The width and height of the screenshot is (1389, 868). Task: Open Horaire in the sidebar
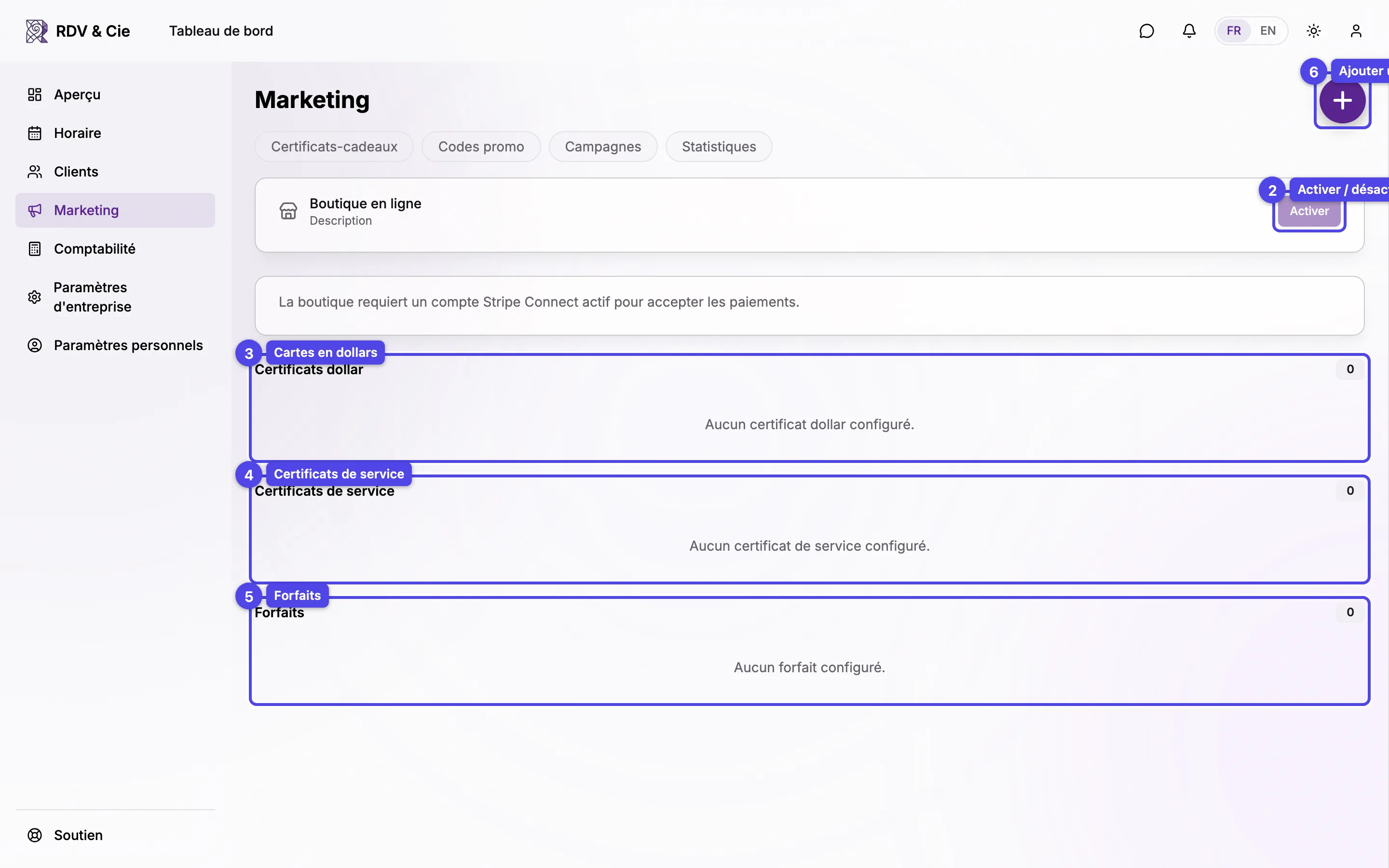(x=115, y=133)
